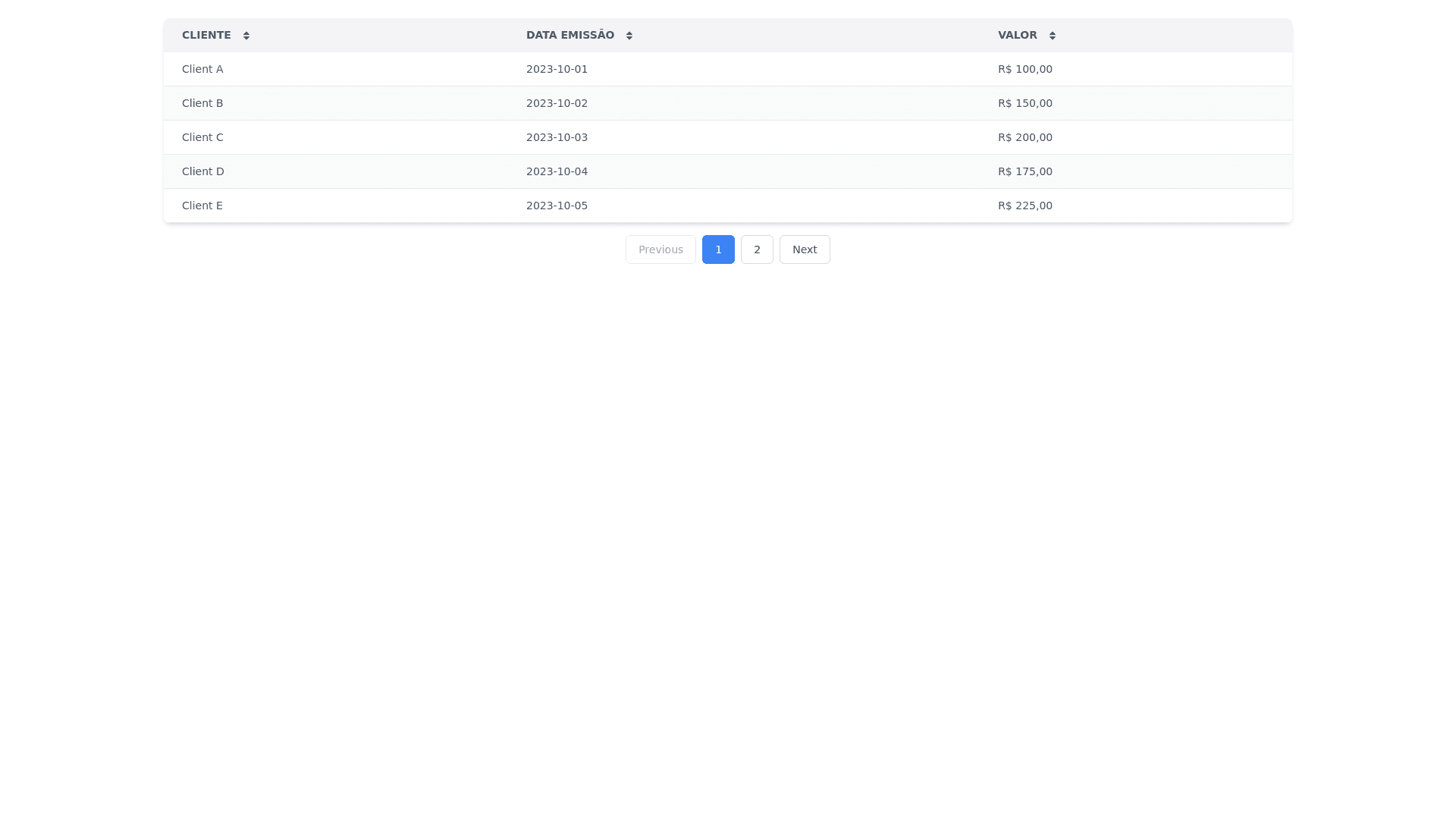Sort by the Data Emissão column header
The height and width of the screenshot is (819, 1456).
570,36
